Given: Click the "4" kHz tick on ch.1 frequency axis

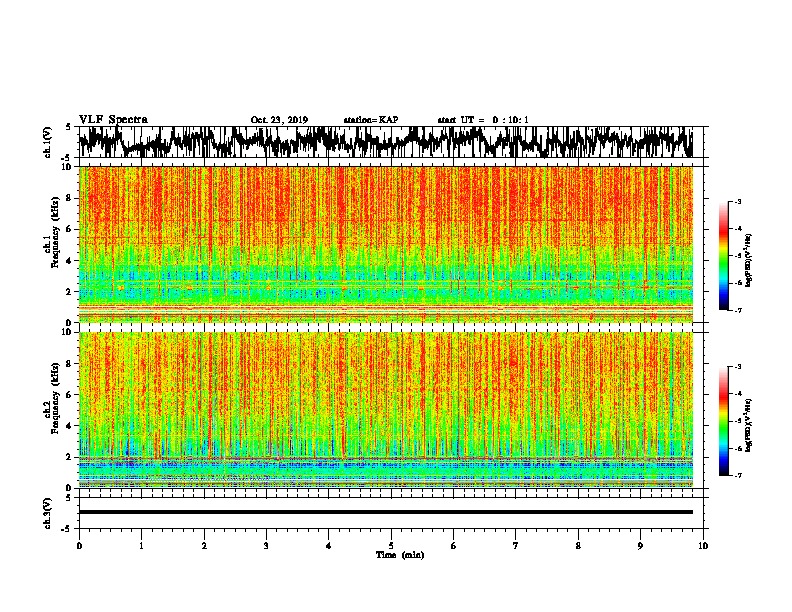Looking at the screenshot, I should coord(69,261).
